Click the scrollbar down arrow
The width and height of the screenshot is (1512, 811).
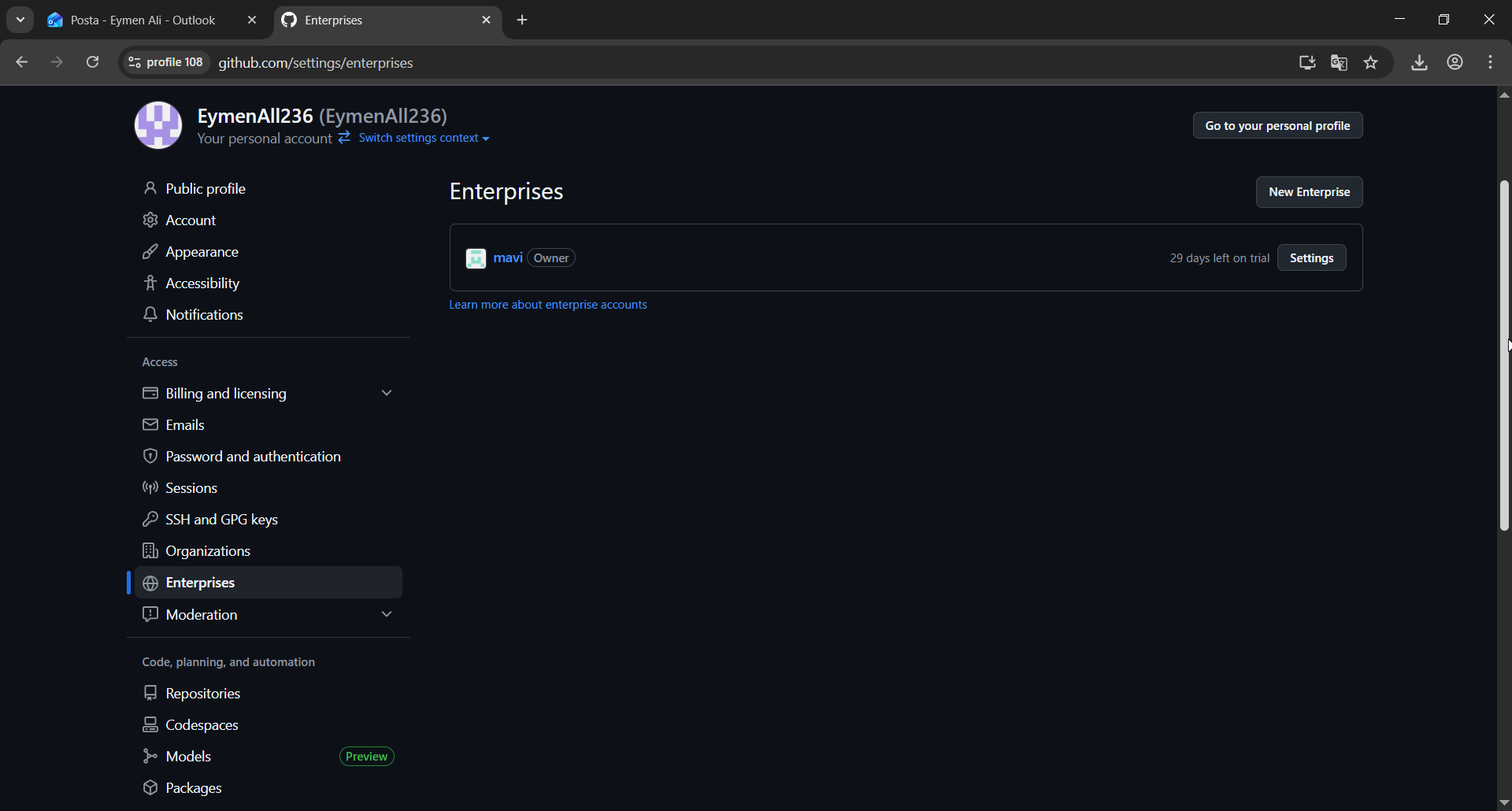1504,802
